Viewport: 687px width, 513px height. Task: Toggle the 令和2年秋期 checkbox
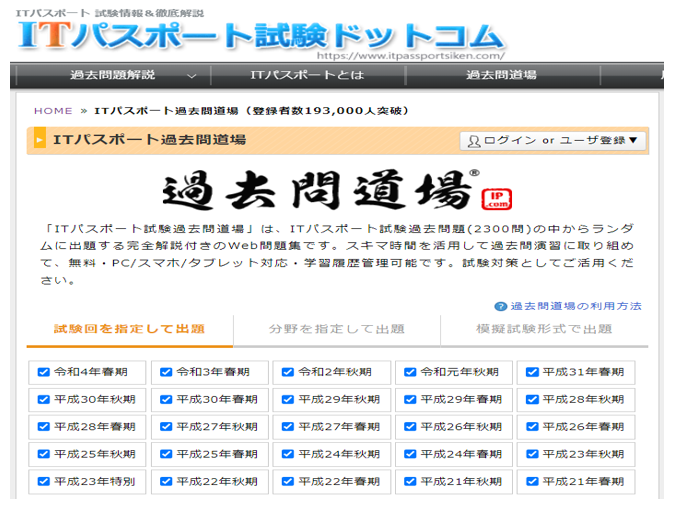(x=288, y=372)
